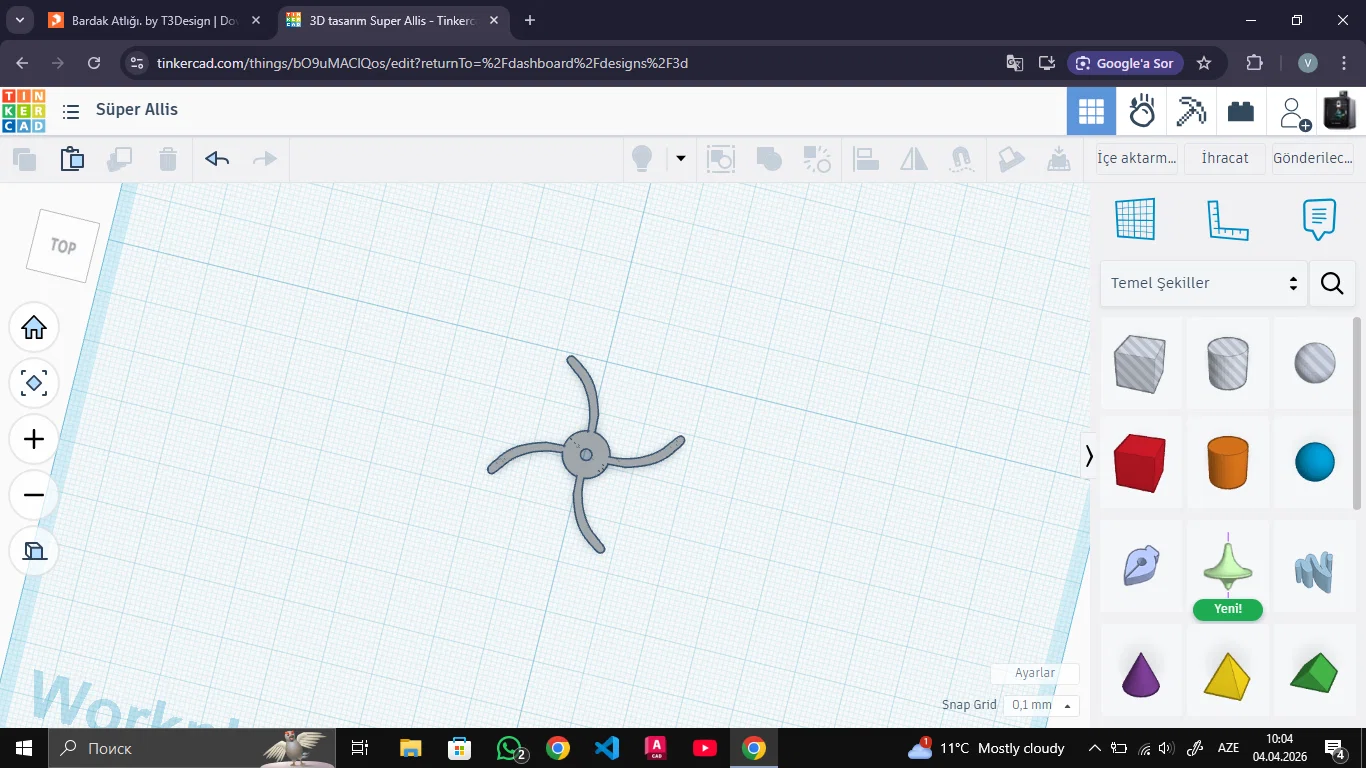Click the Fit all in view button

tap(34, 383)
